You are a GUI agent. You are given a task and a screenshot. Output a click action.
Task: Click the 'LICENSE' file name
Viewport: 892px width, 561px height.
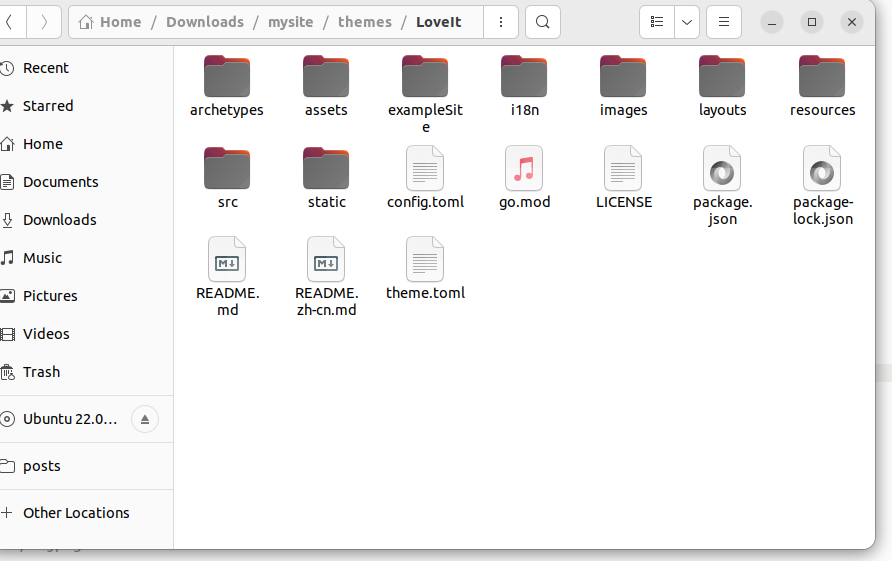(624, 203)
